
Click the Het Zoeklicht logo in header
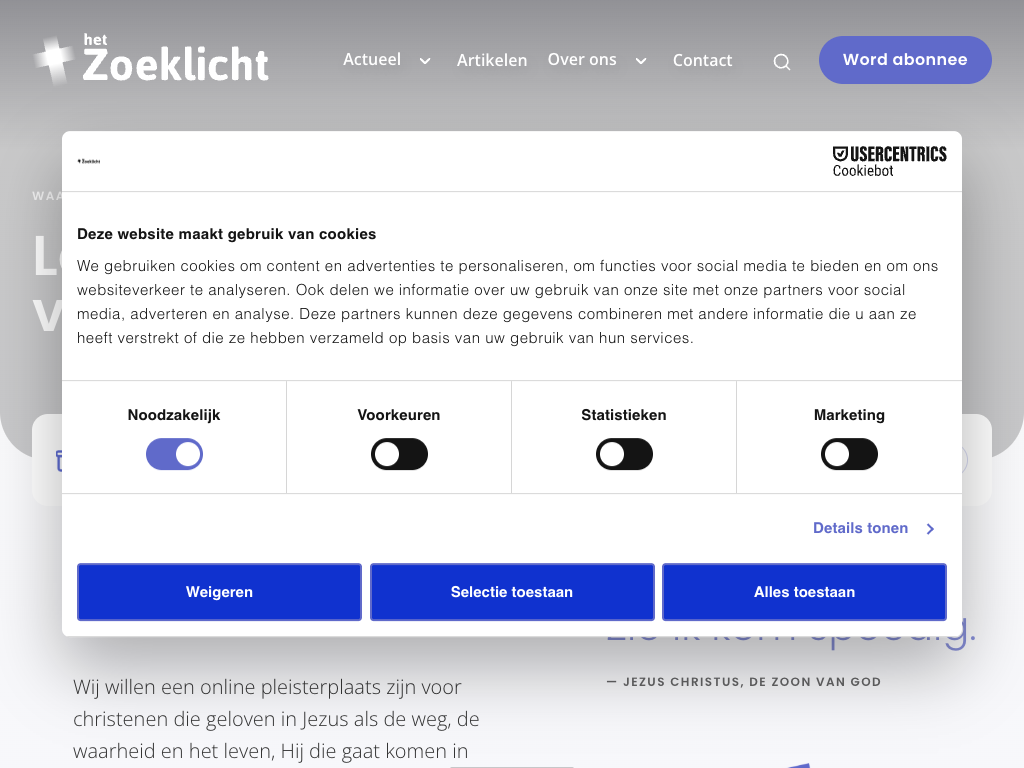click(x=152, y=60)
